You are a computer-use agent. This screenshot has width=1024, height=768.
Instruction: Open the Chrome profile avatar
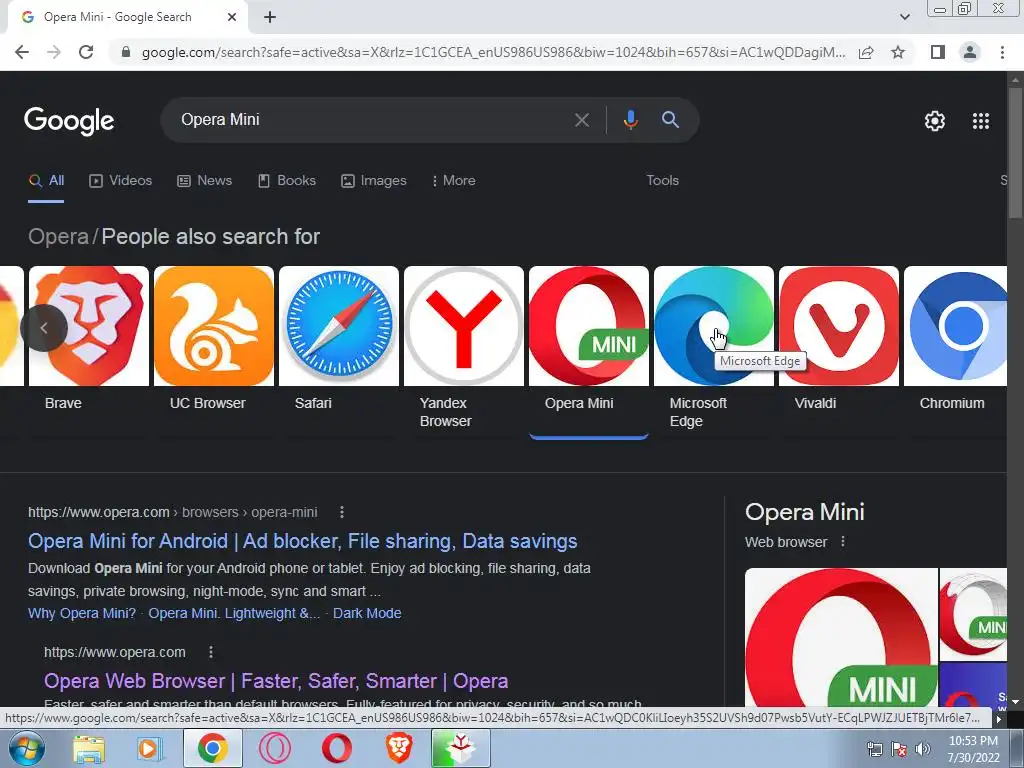[x=970, y=52]
